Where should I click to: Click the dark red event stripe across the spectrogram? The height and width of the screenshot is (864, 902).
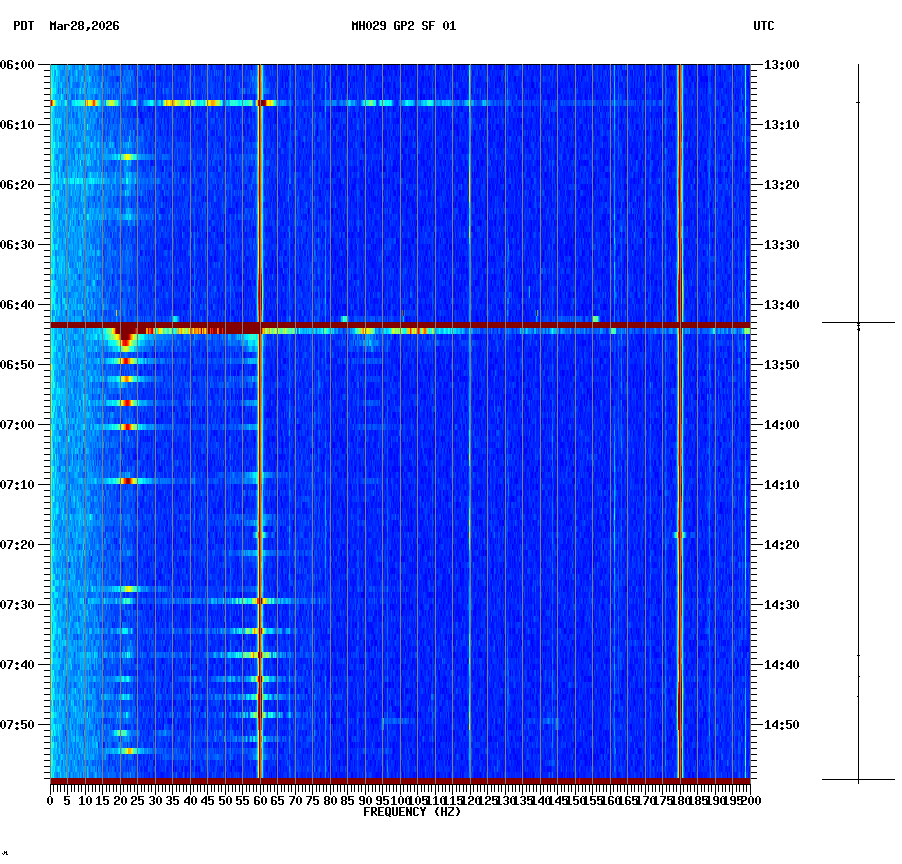[400, 324]
